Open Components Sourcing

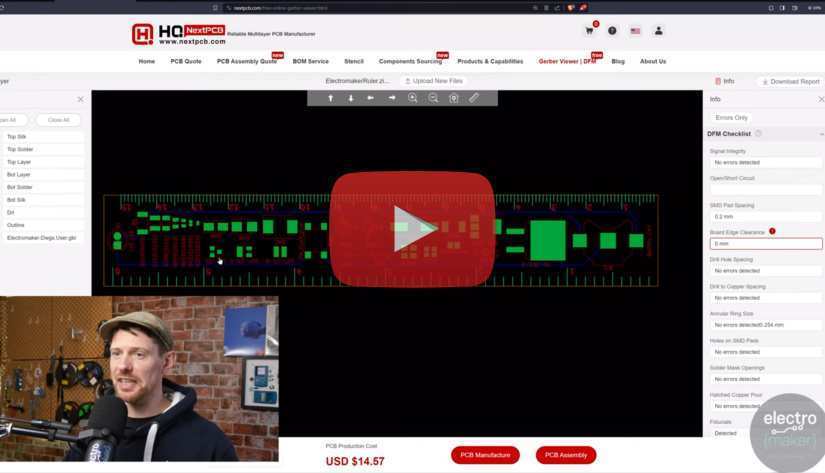coord(410,62)
